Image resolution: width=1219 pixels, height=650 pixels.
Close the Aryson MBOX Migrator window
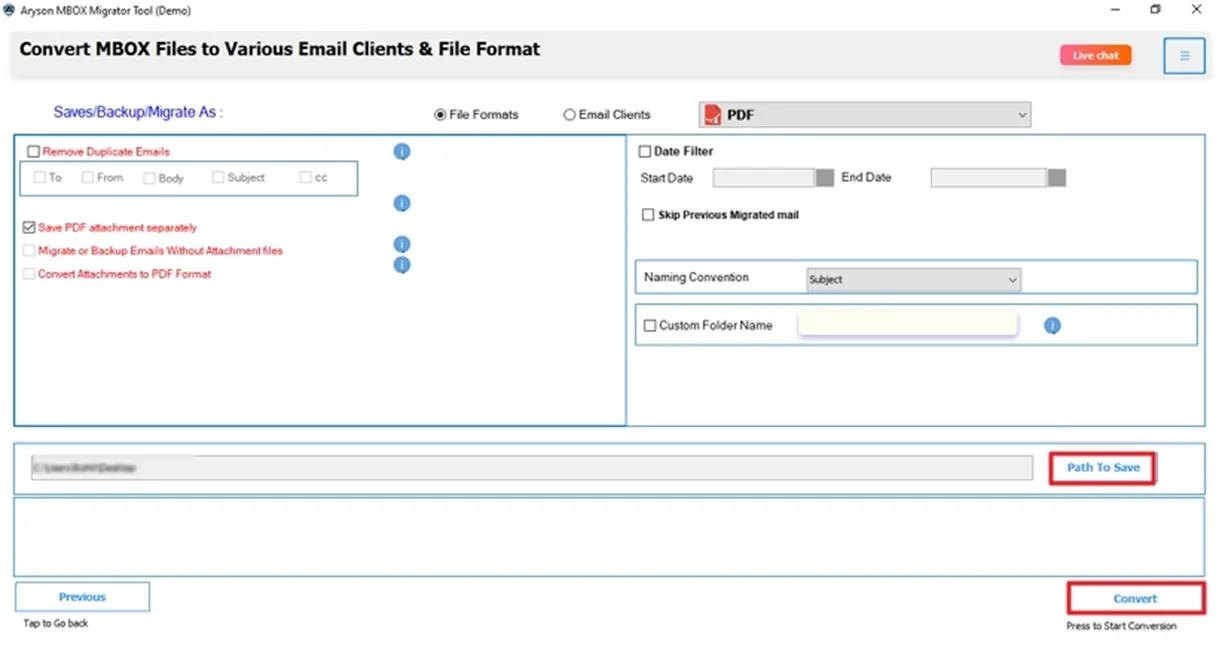1197,10
